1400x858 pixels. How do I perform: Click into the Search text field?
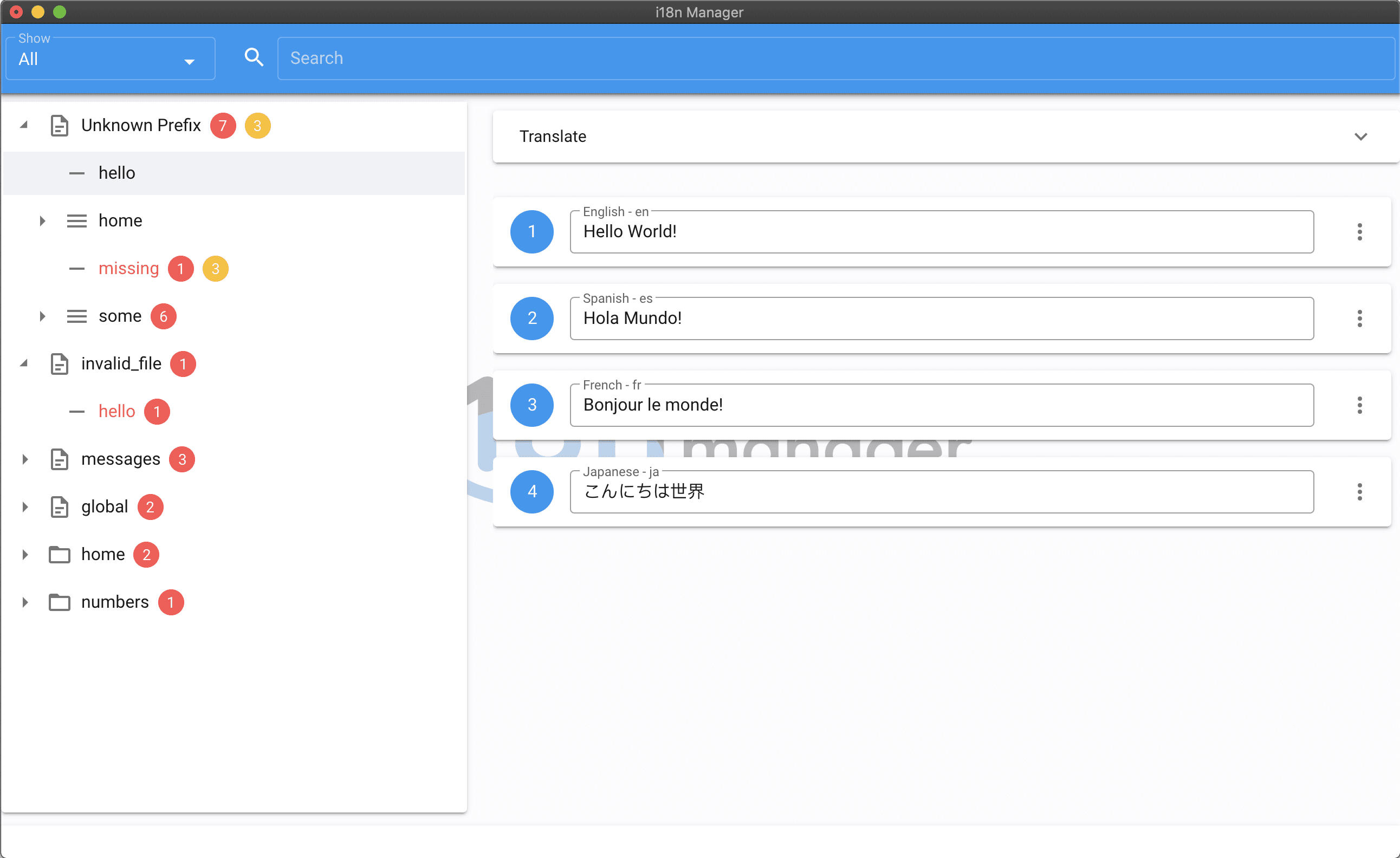tap(835, 58)
